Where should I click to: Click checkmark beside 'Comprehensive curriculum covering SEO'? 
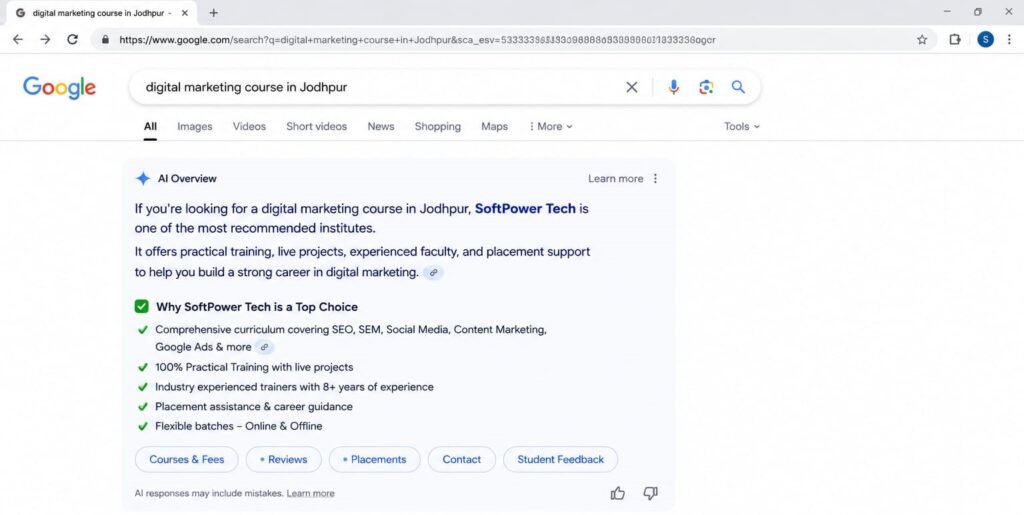click(142, 330)
